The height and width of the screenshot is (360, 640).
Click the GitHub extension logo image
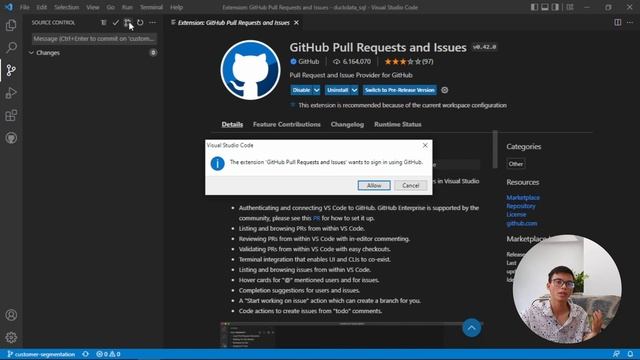[250, 70]
